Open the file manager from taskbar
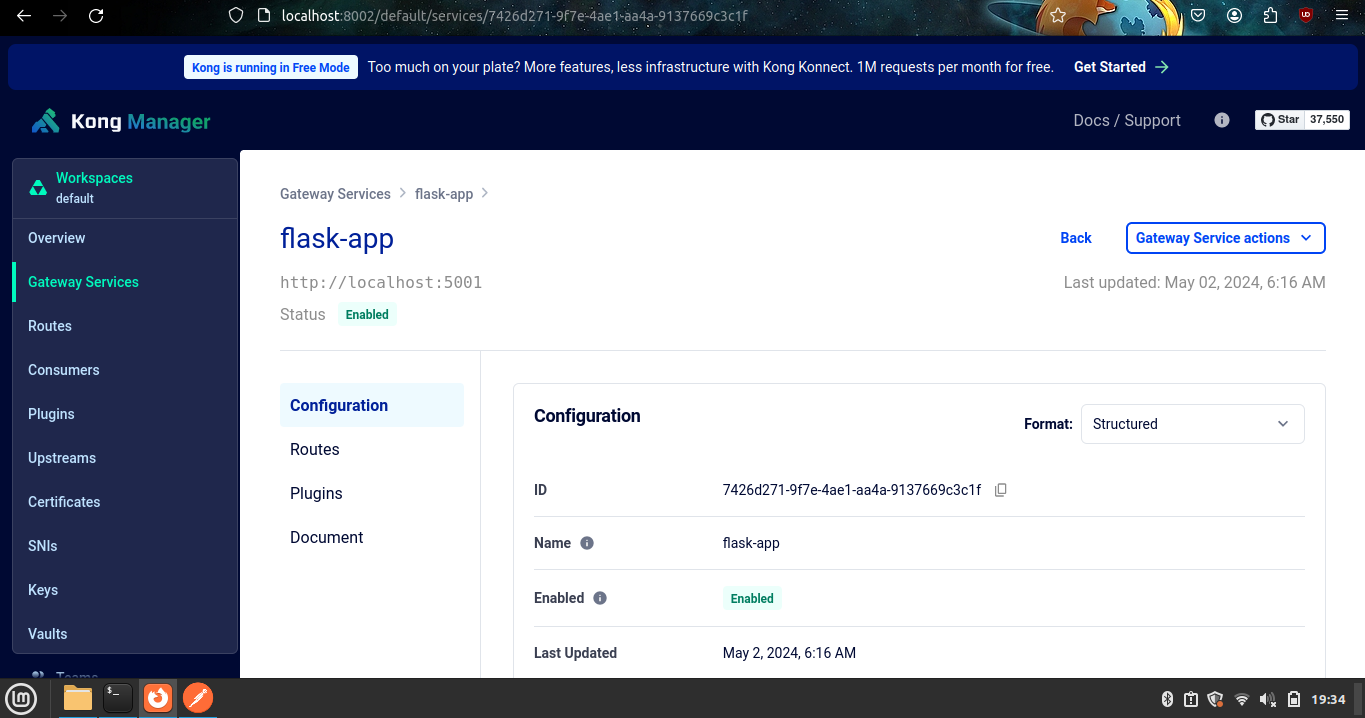The image size is (1365, 718). pos(78,698)
